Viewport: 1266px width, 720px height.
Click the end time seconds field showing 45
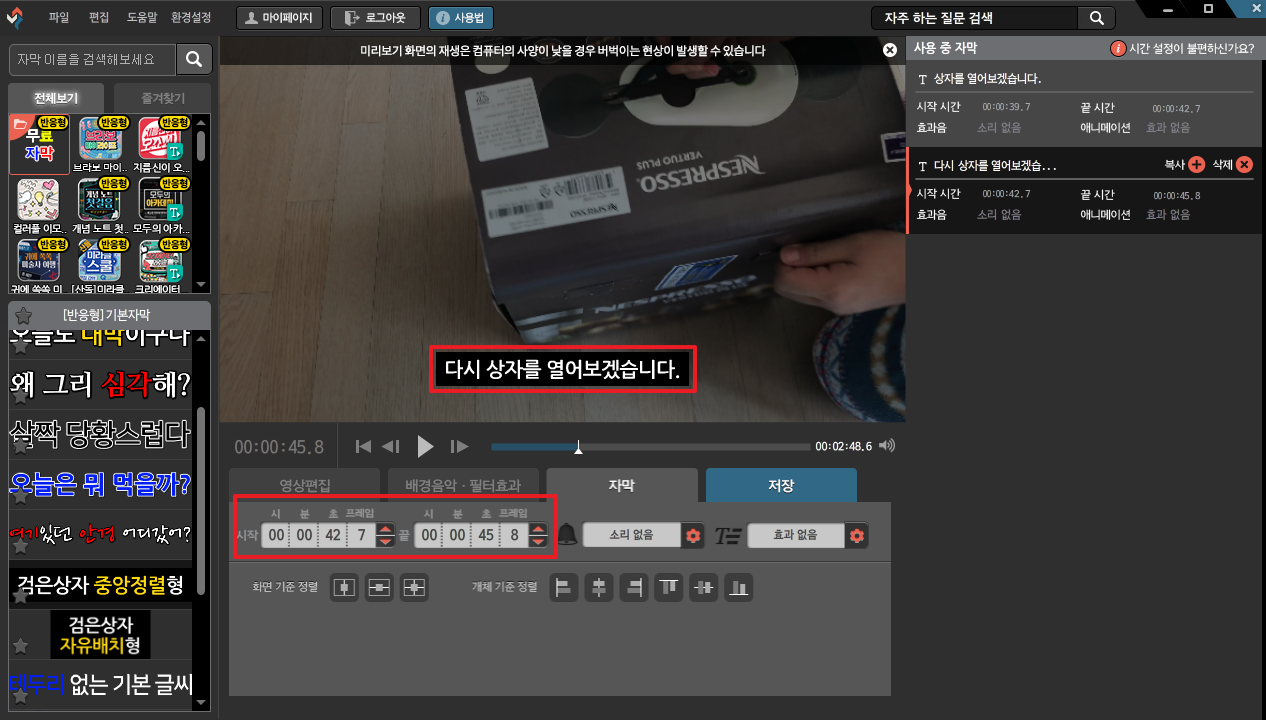tap(486, 535)
